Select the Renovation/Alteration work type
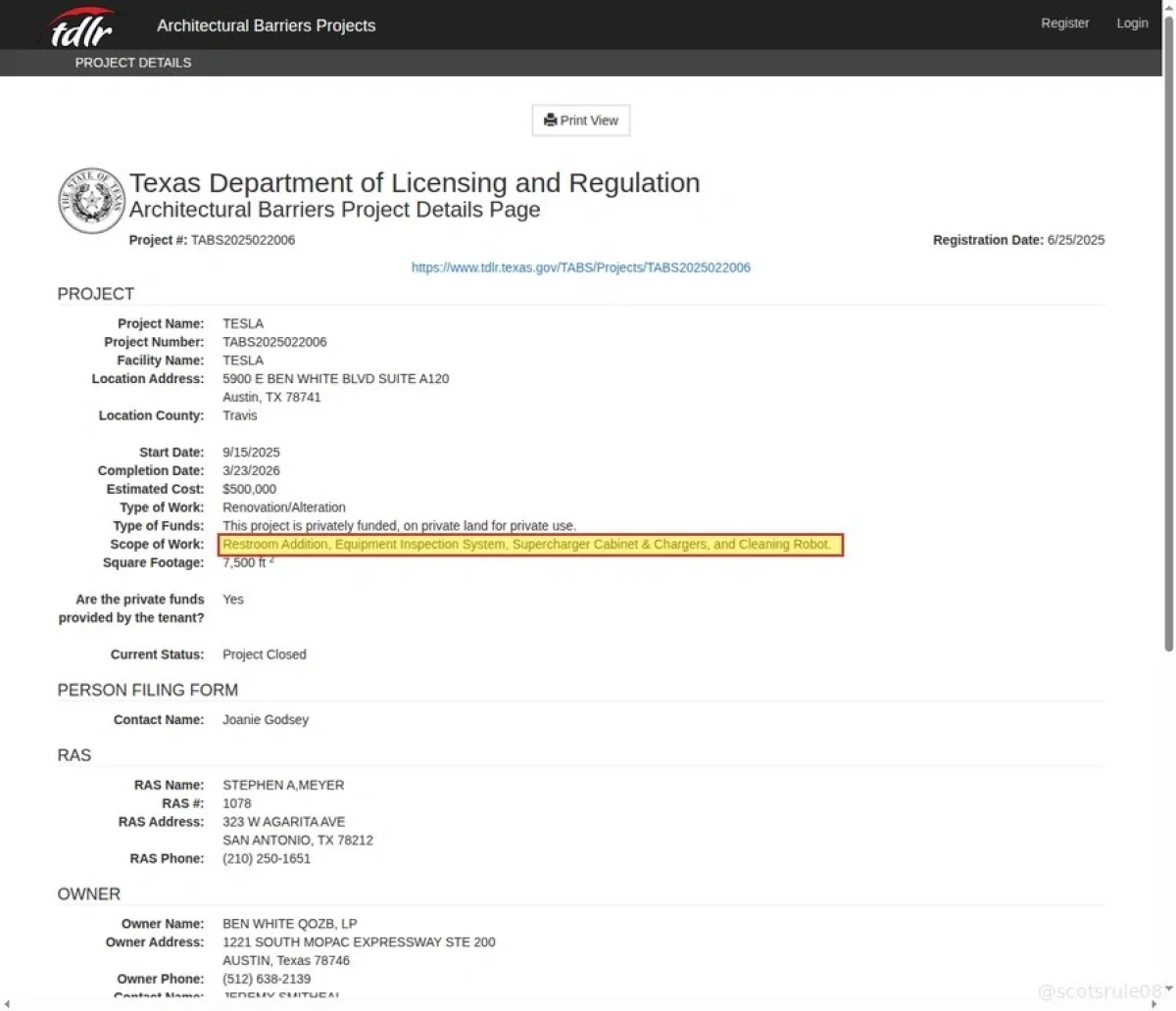Viewport: 1176px width, 1011px height. tap(284, 507)
